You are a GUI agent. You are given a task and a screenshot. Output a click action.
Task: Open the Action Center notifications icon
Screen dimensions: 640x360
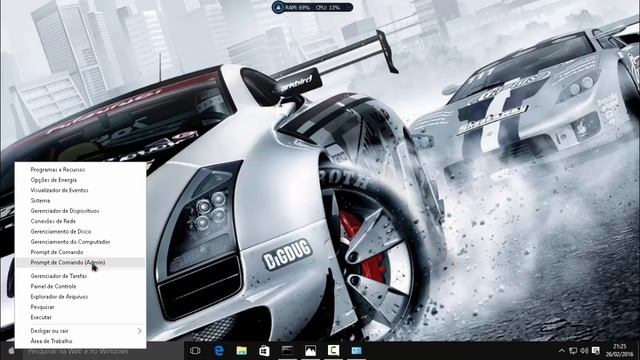click(596, 351)
